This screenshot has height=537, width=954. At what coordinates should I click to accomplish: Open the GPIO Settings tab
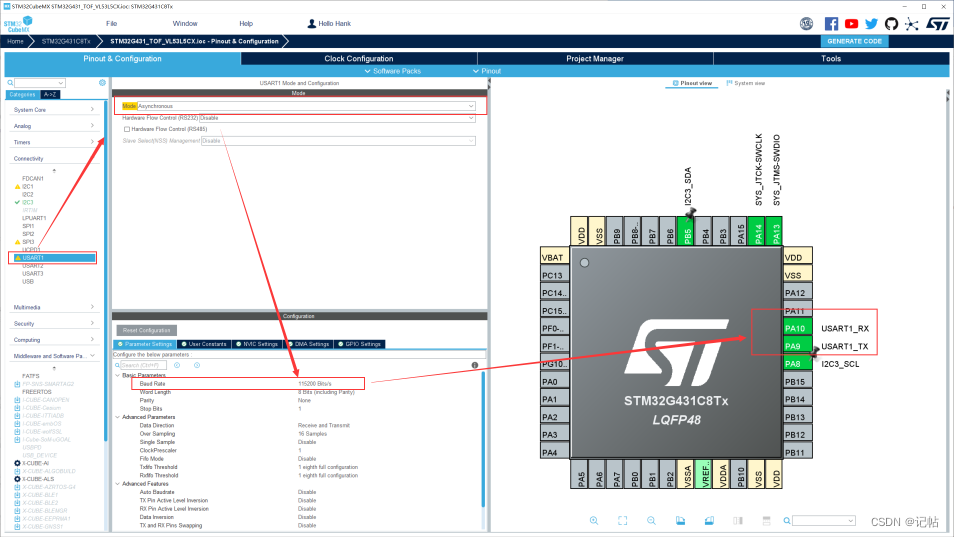click(360, 344)
